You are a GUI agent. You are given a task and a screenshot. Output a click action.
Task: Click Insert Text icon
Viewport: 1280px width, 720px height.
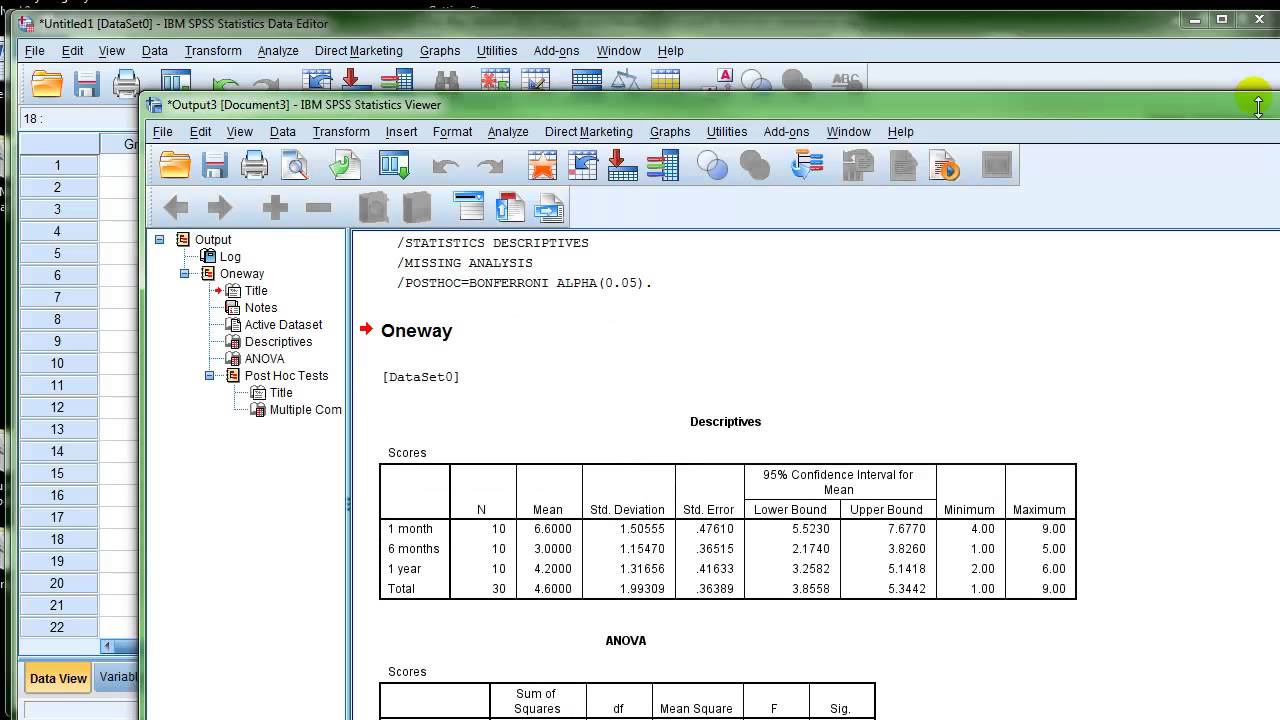coord(549,207)
